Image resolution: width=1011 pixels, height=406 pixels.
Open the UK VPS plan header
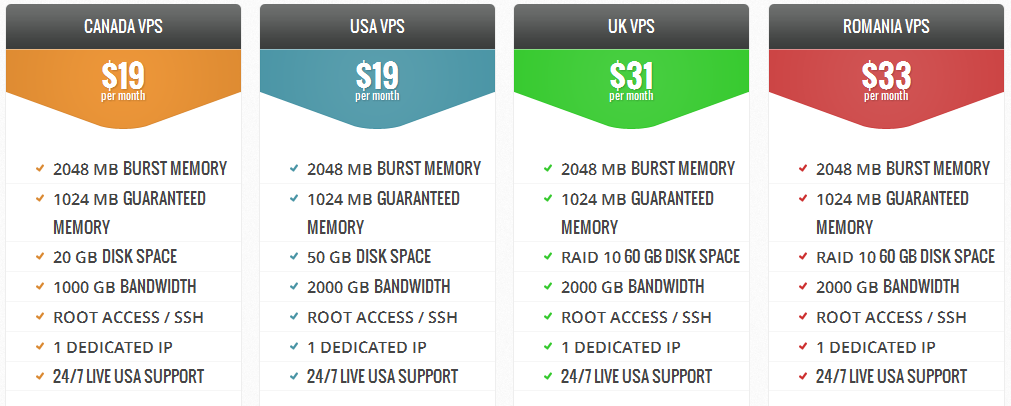[x=631, y=27]
